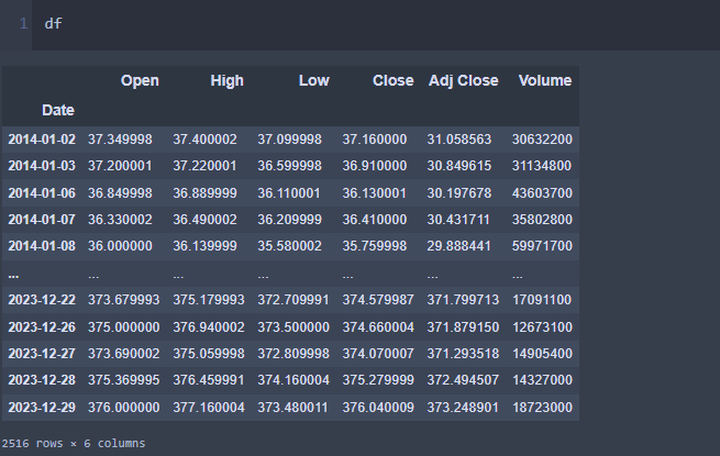
Task: Click the Open value 376.000000
Action: pyautogui.click(x=123, y=407)
